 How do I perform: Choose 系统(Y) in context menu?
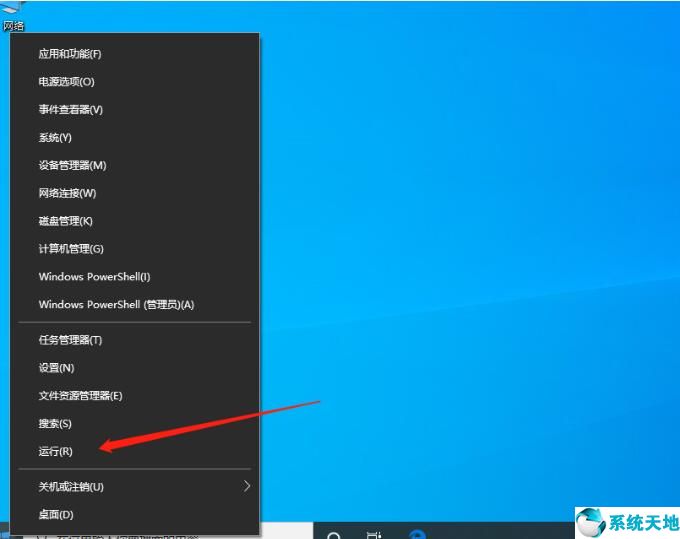point(134,138)
